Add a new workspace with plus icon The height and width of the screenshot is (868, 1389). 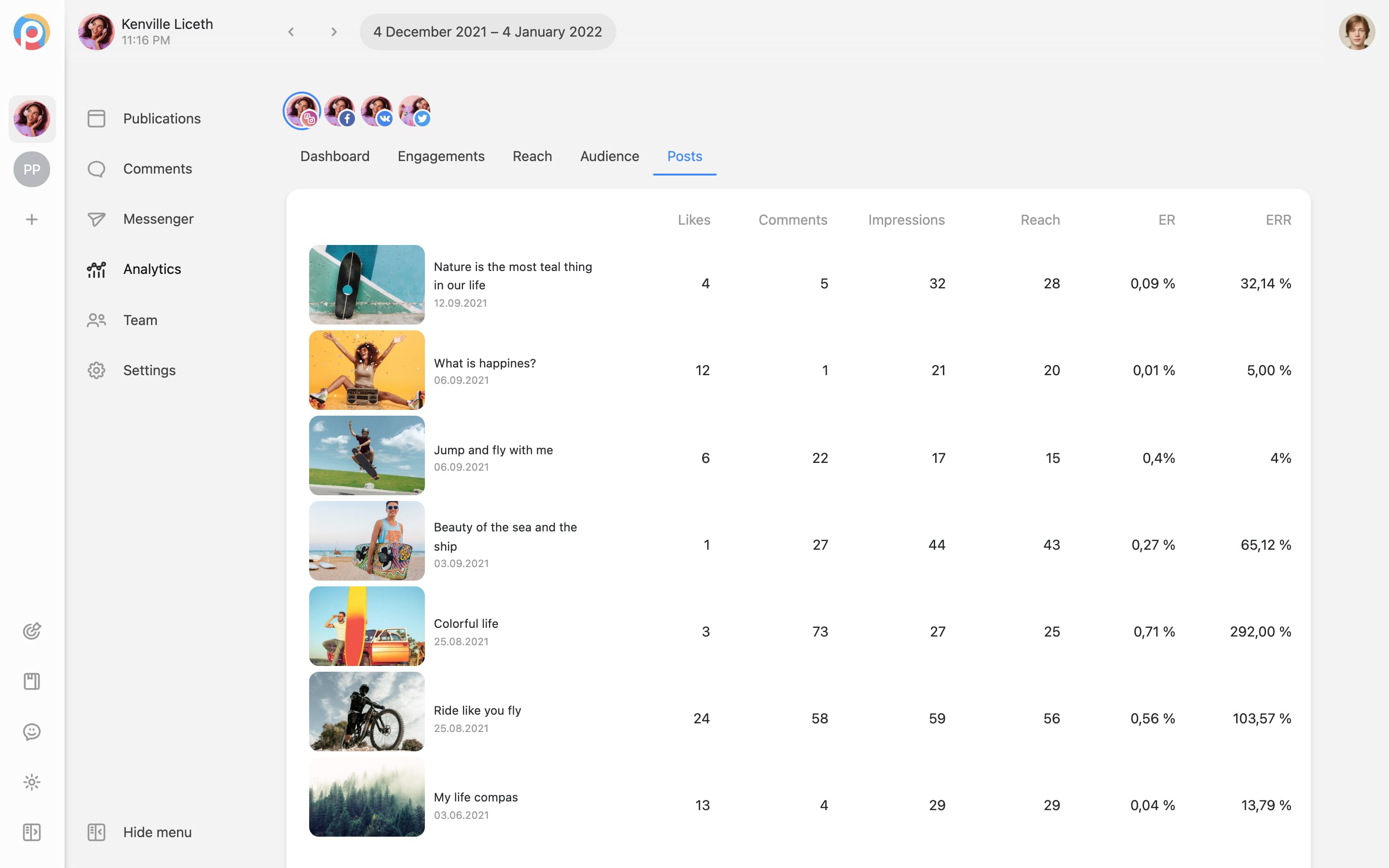coord(31,219)
